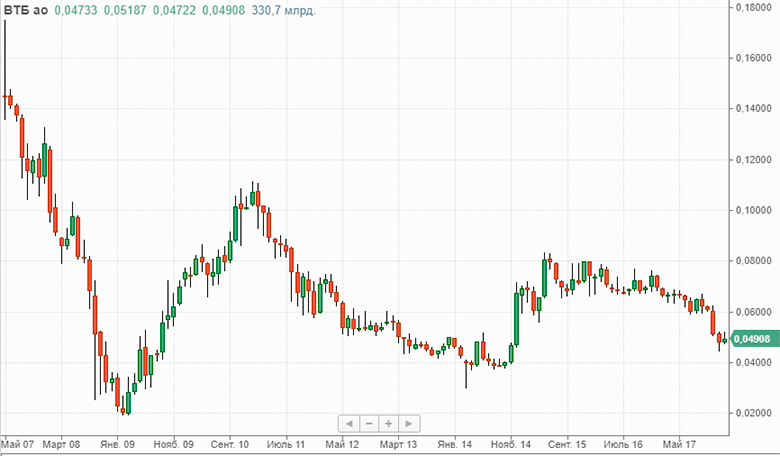Click the Июль 11 date label

click(x=286, y=444)
